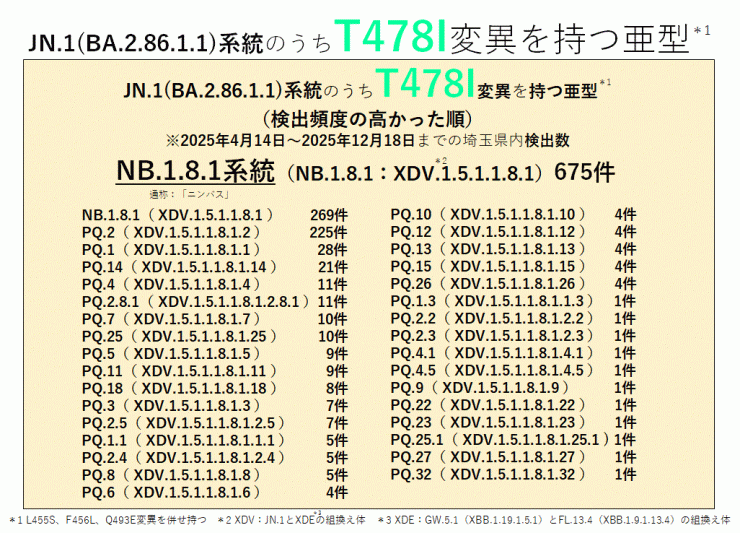Click the row label "PQ.14 ( XDV.1.5.1.1.8.1.14 )"

click(x=179, y=267)
